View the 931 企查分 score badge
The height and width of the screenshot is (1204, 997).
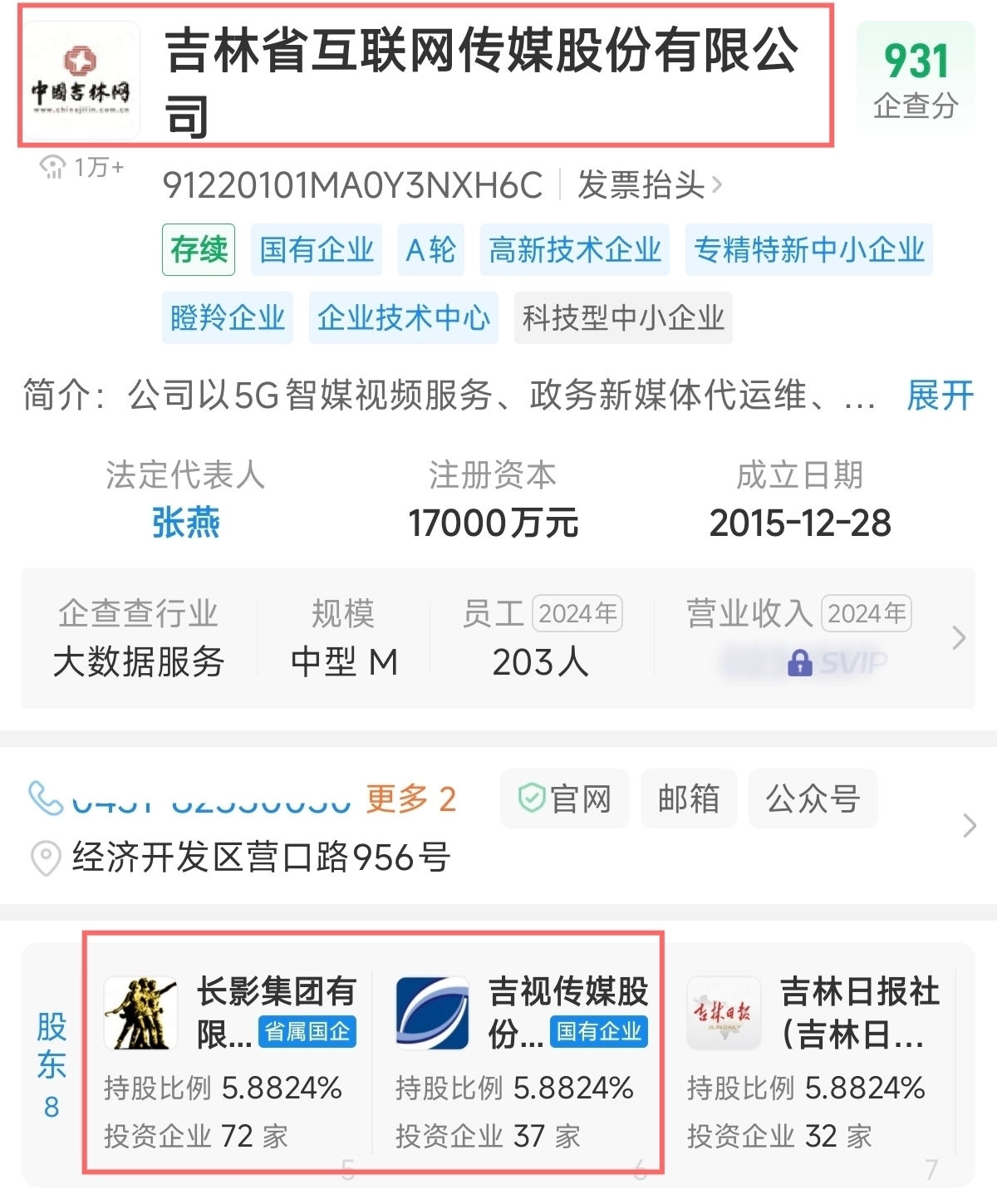click(x=916, y=80)
